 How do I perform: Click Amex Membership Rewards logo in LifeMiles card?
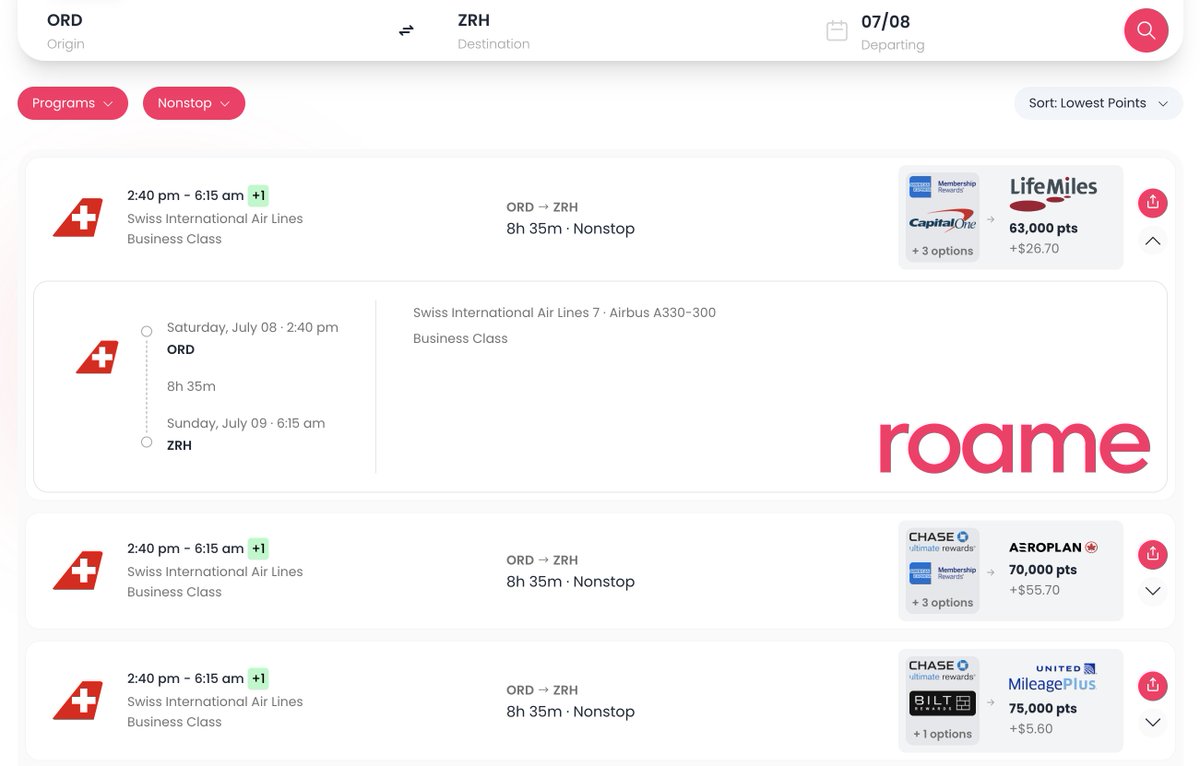[942, 186]
